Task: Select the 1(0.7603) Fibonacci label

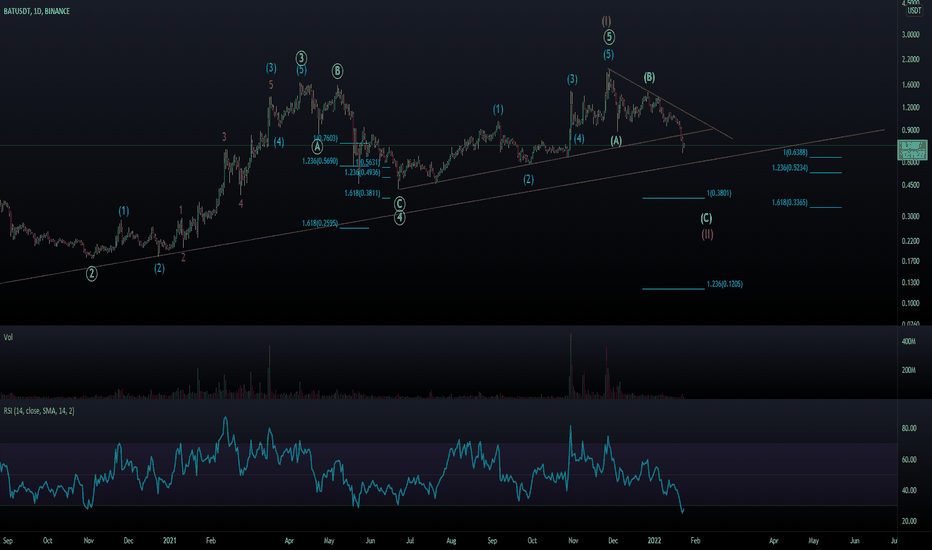Action: (326, 139)
